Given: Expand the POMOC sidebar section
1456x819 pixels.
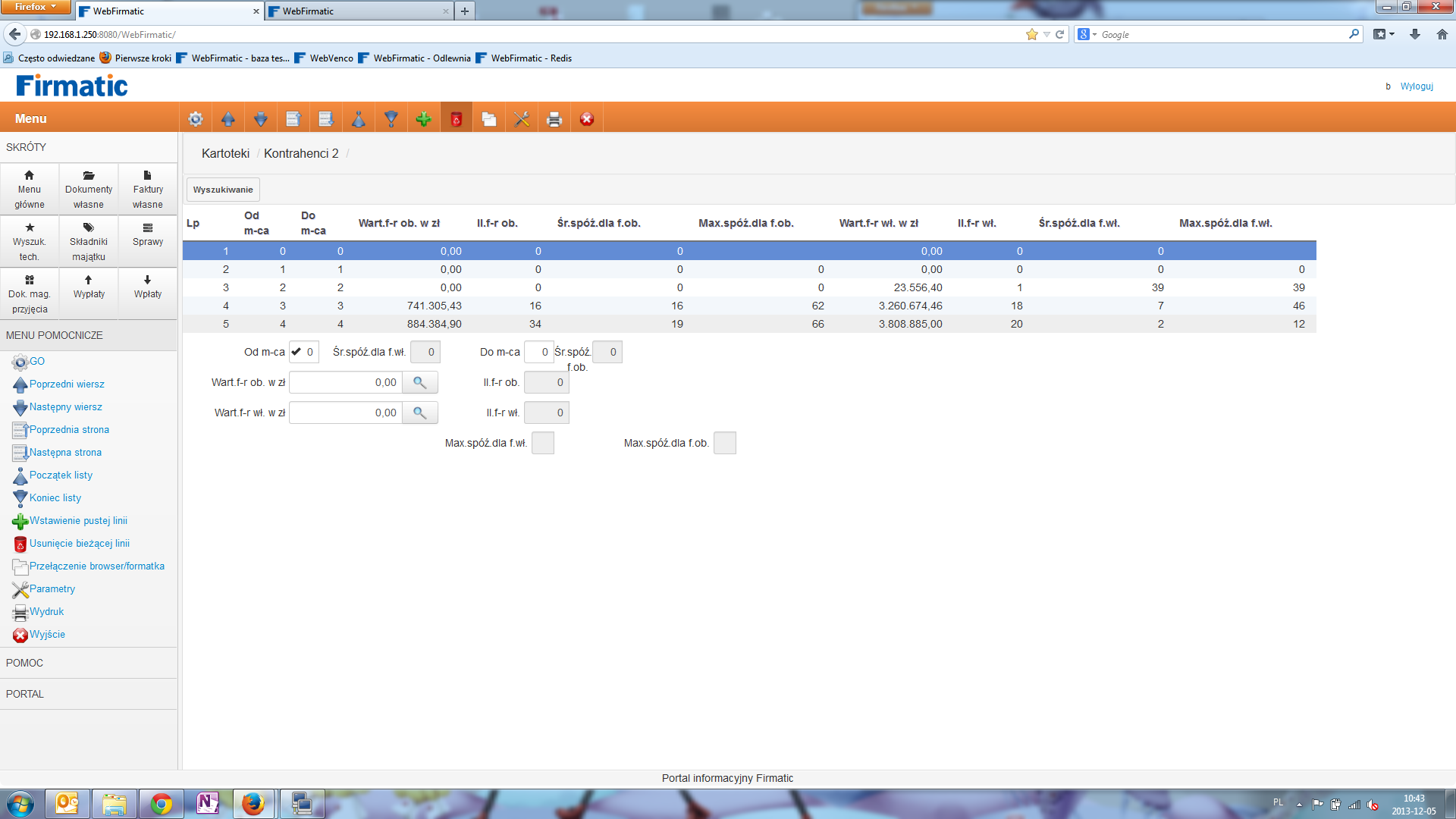Looking at the screenshot, I should 25,663.
